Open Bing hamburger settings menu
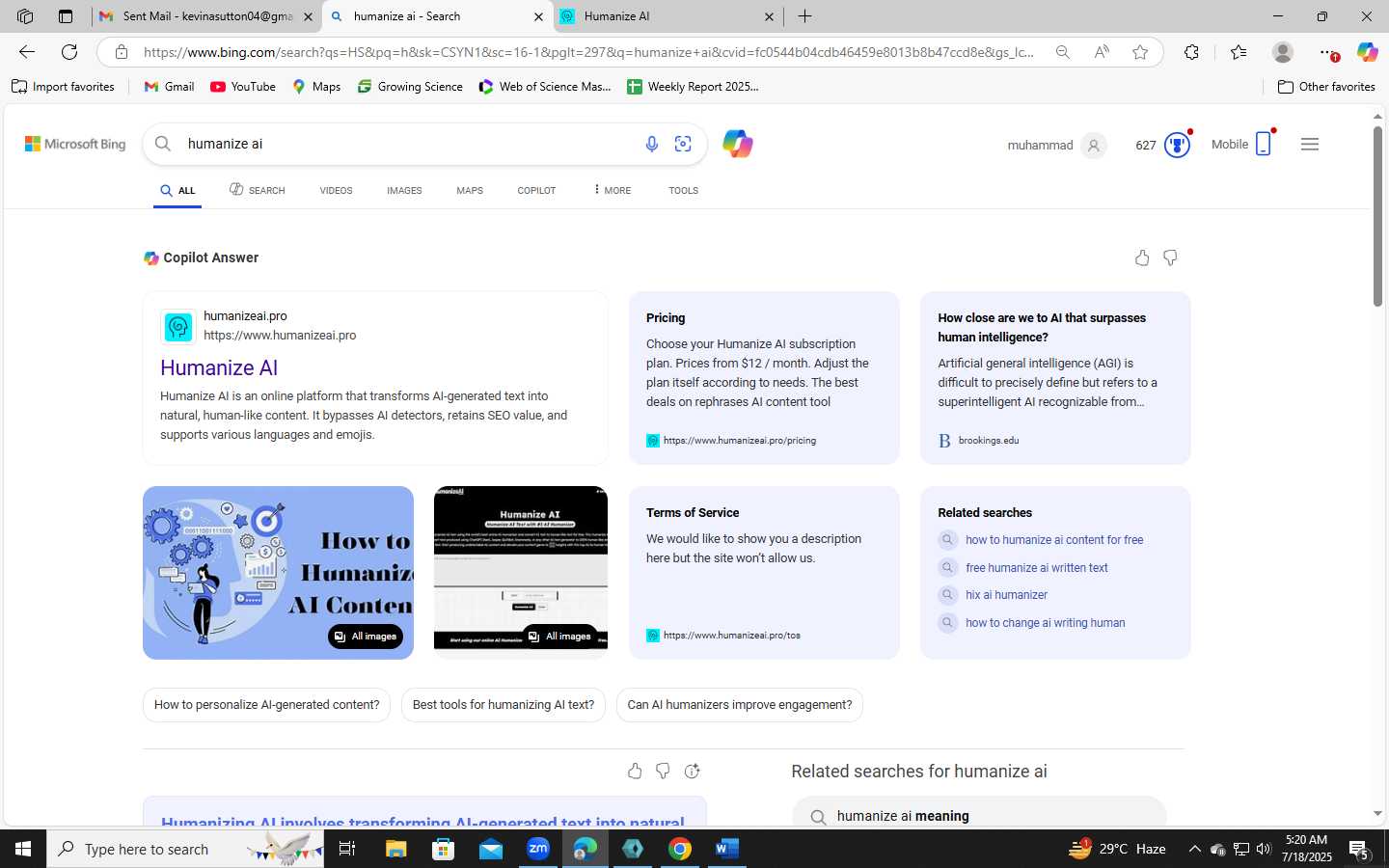Viewport: 1389px width, 868px height. [x=1309, y=145]
